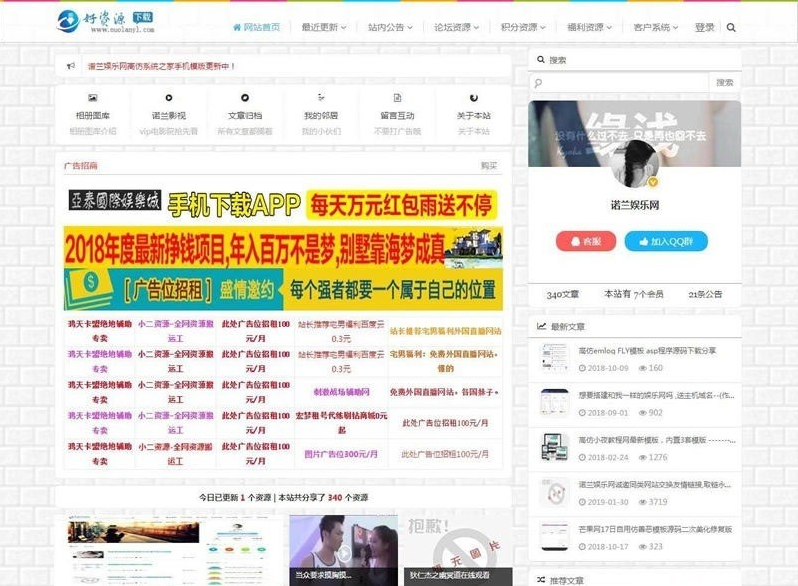Click the search magnifier icon in the top navigation
This screenshot has width=798, height=586.
click(731, 28)
